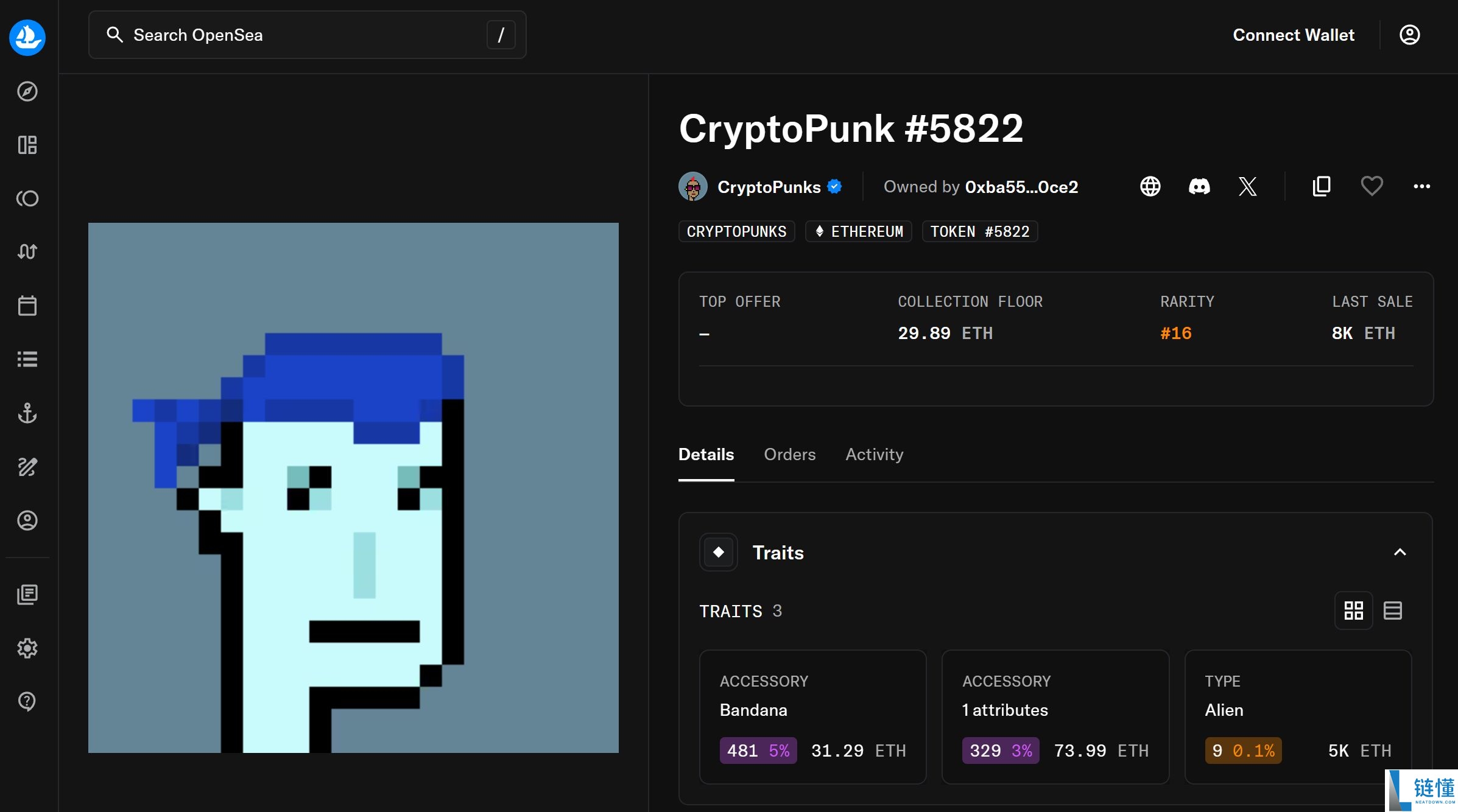Open the Swap arrows icon in sidebar

click(27, 251)
